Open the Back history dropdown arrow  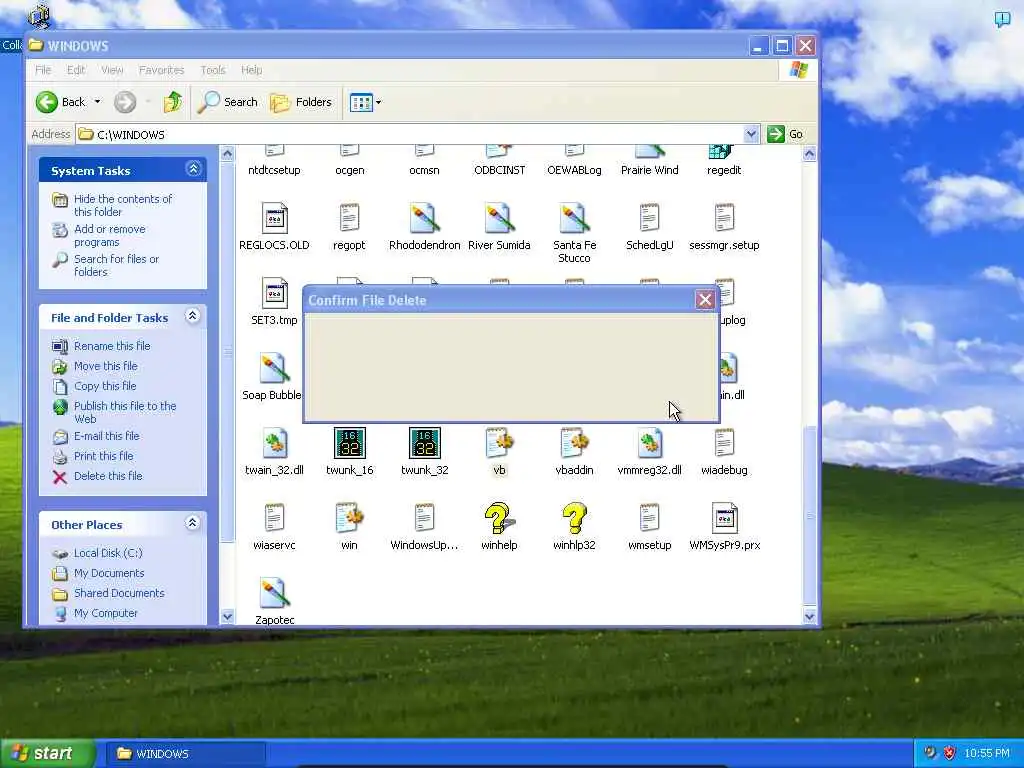[97, 102]
